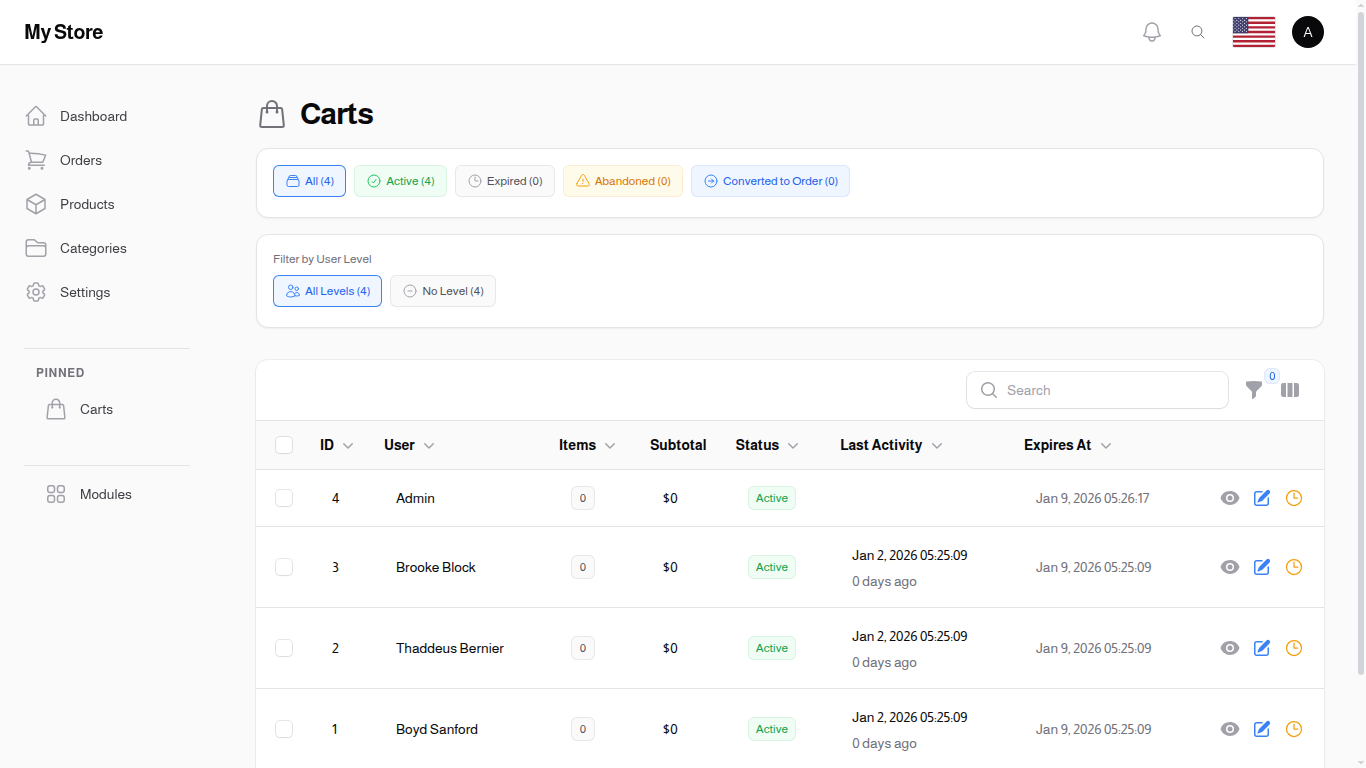Image resolution: width=1366 pixels, height=768 pixels.
Task: Open the table filter funnel icon
Action: tap(1253, 390)
